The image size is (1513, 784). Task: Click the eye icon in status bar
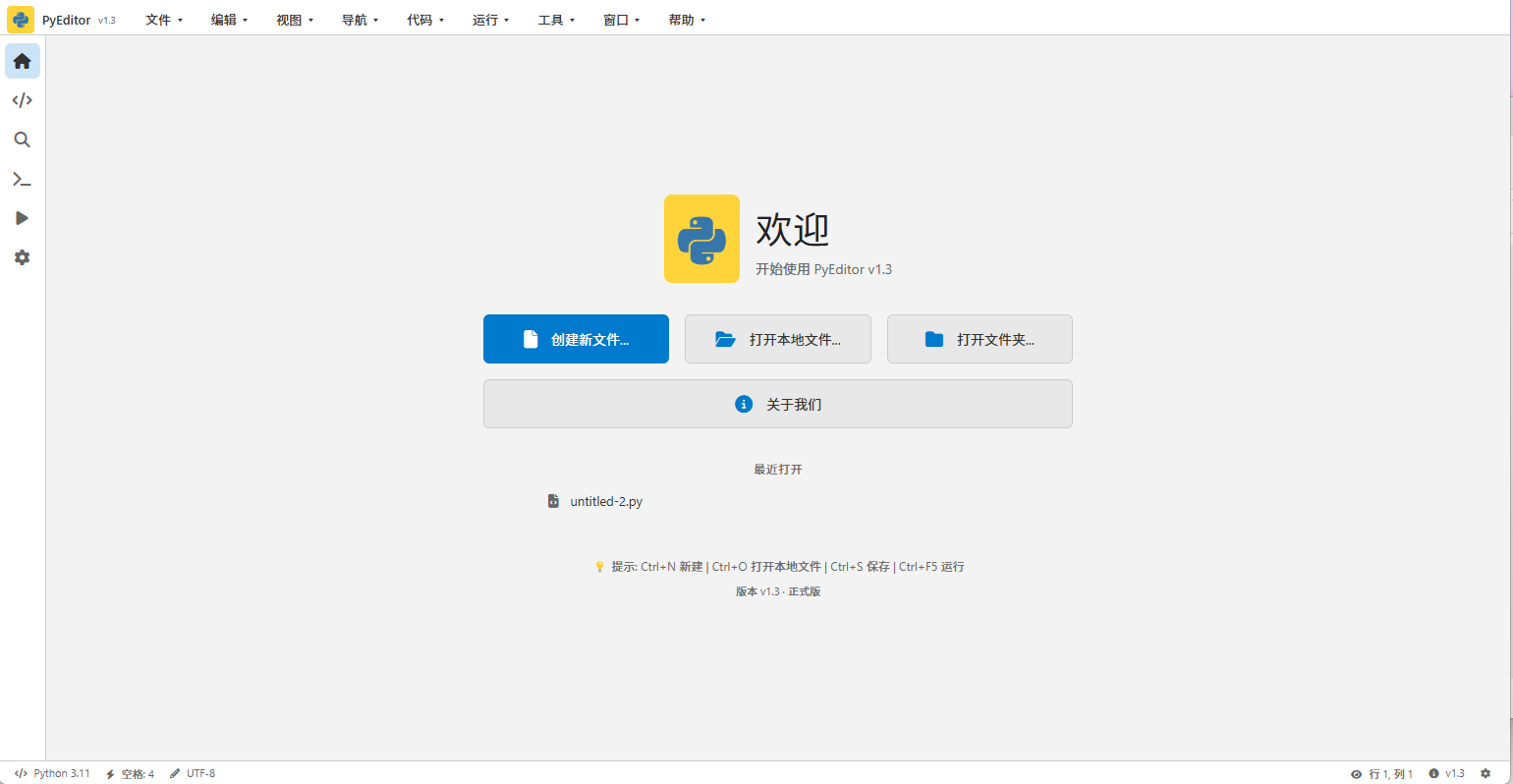[1357, 774]
